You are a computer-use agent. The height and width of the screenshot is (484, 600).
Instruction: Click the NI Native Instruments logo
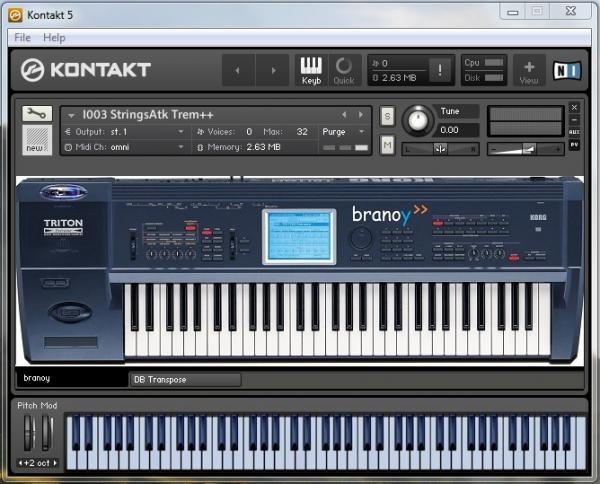pos(567,70)
